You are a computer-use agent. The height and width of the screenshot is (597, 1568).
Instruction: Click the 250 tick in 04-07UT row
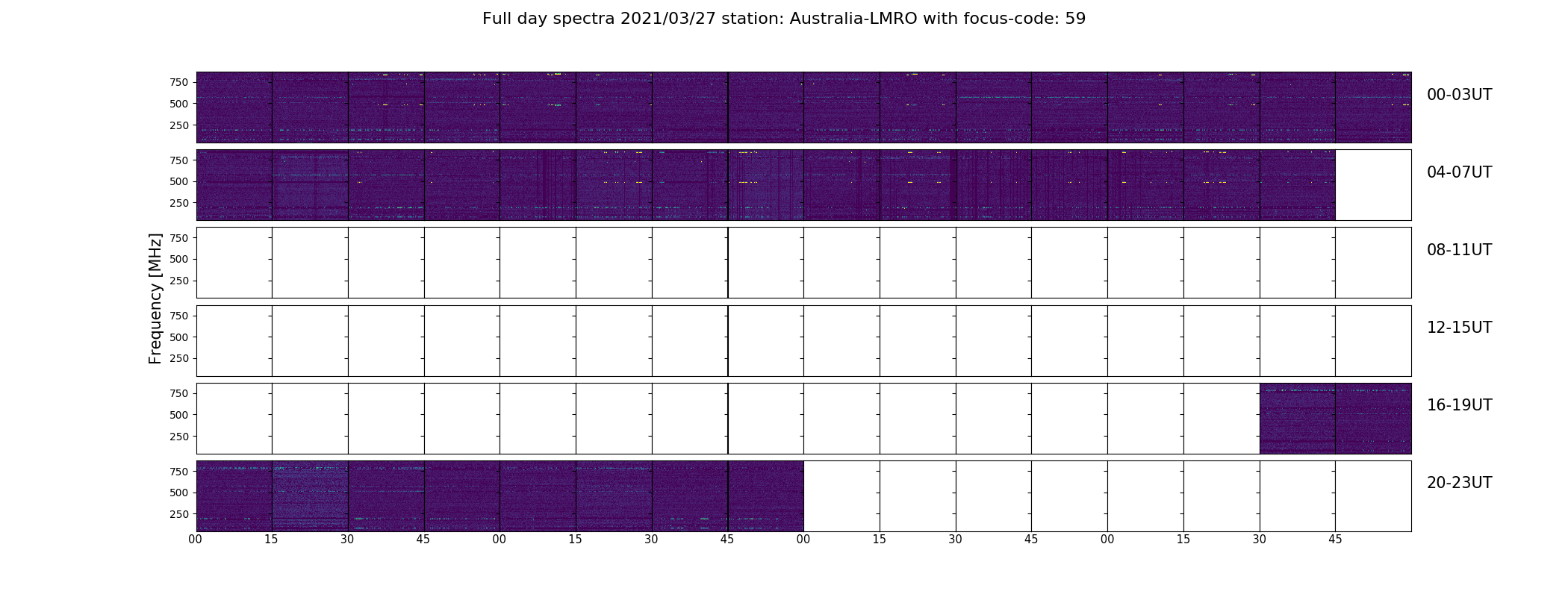pos(178,203)
